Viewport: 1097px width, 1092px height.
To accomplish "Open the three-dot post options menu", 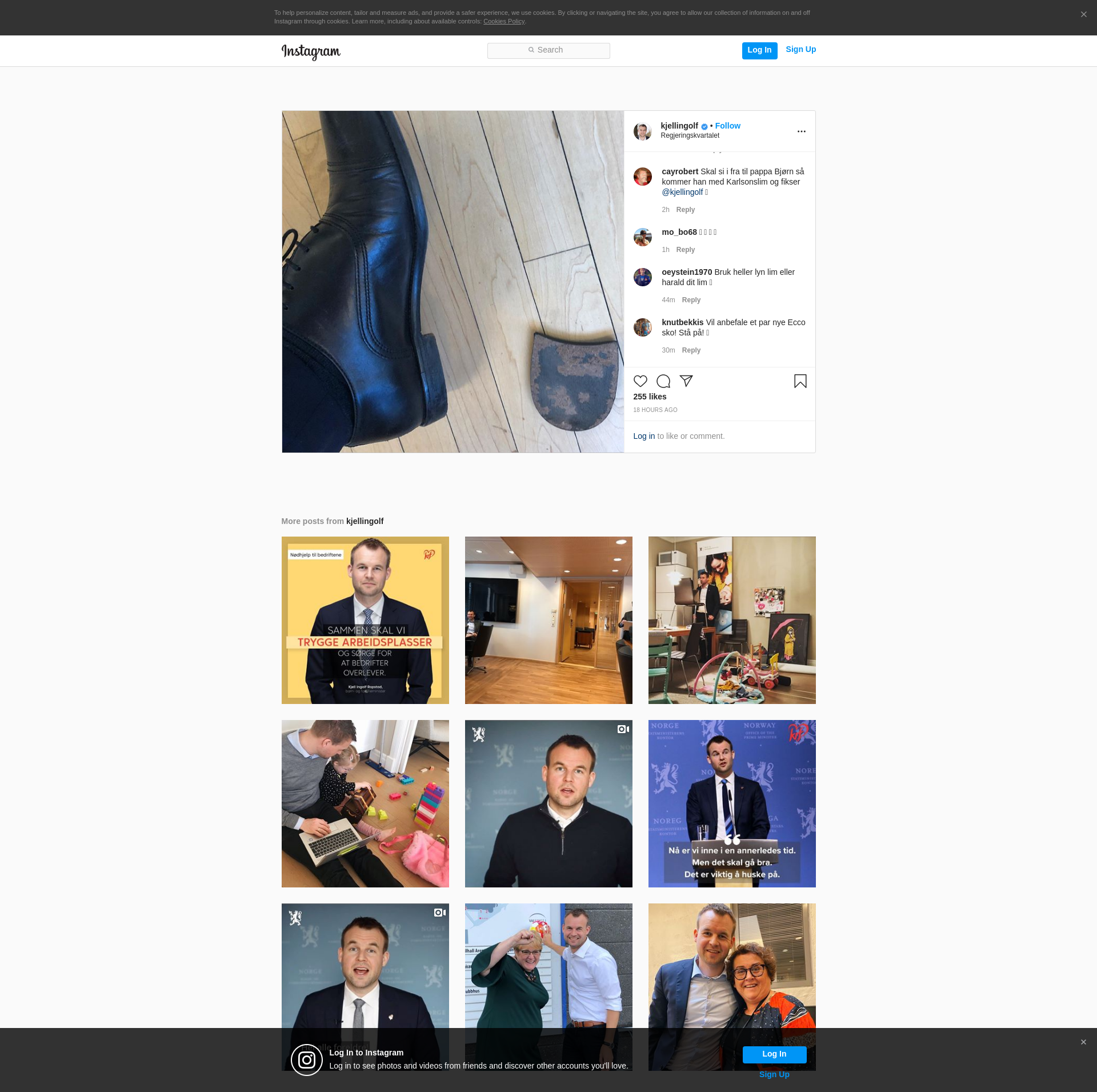I will point(802,131).
